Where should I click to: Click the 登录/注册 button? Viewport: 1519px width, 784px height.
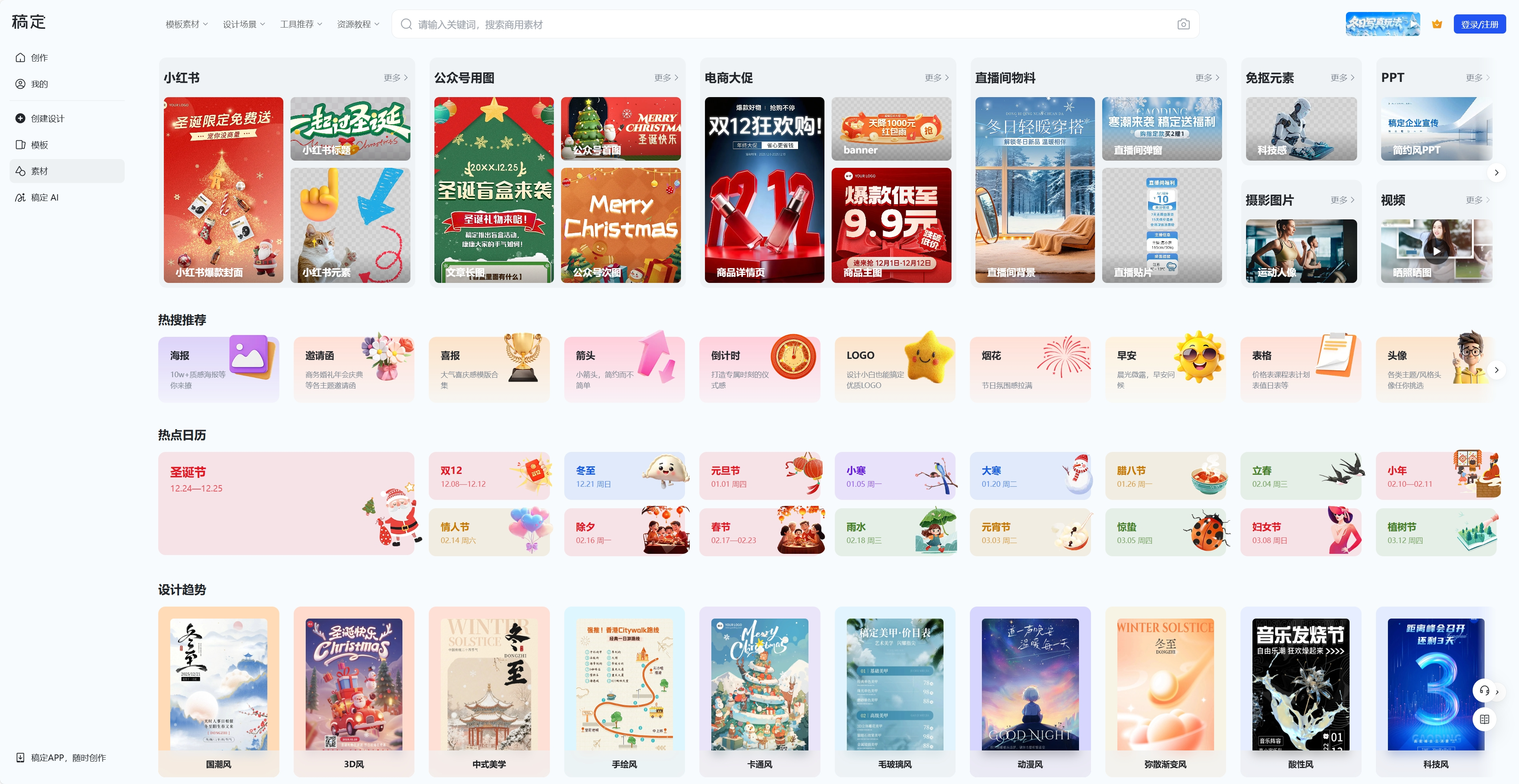click(1479, 24)
